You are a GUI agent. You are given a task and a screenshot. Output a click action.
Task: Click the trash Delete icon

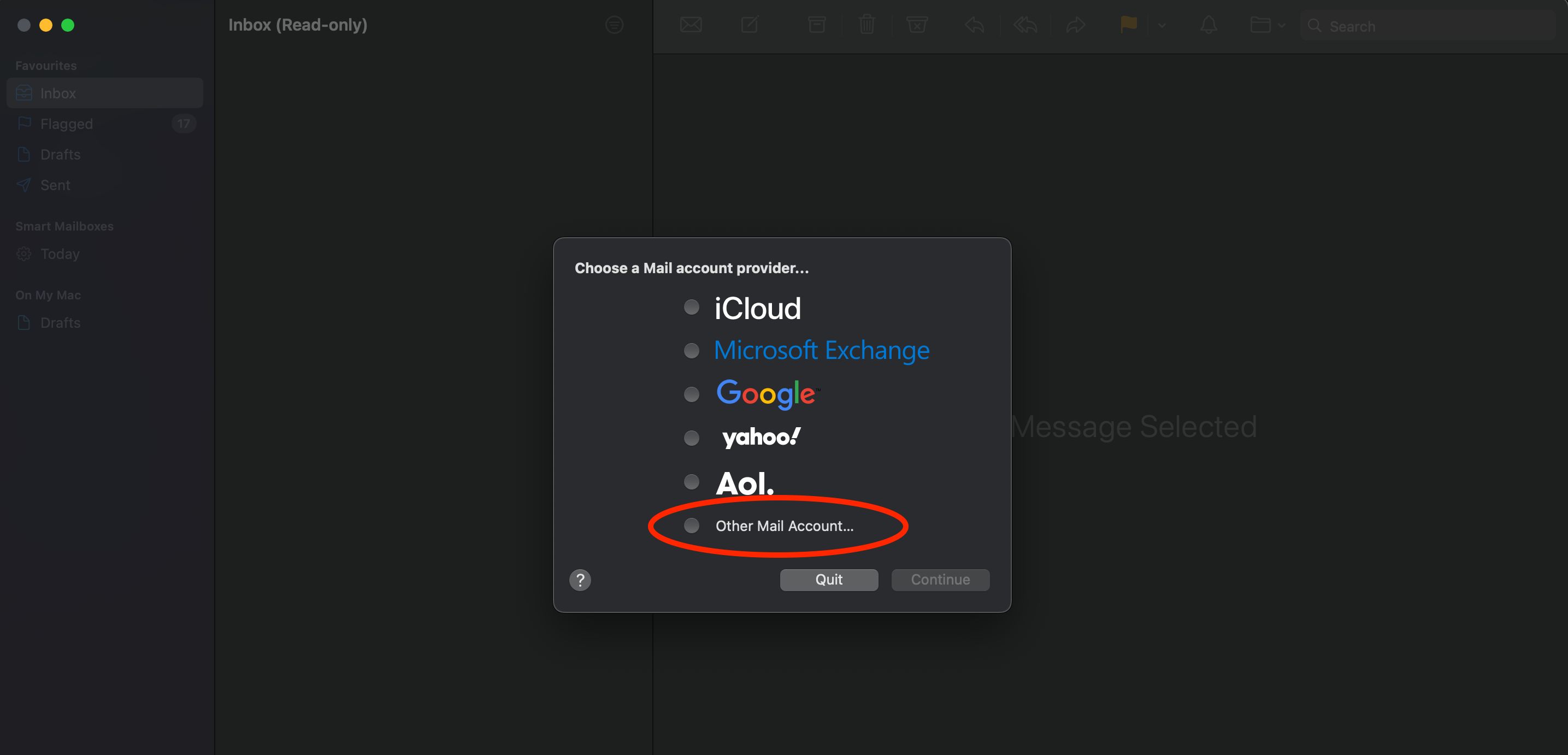click(x=867, y=25)
